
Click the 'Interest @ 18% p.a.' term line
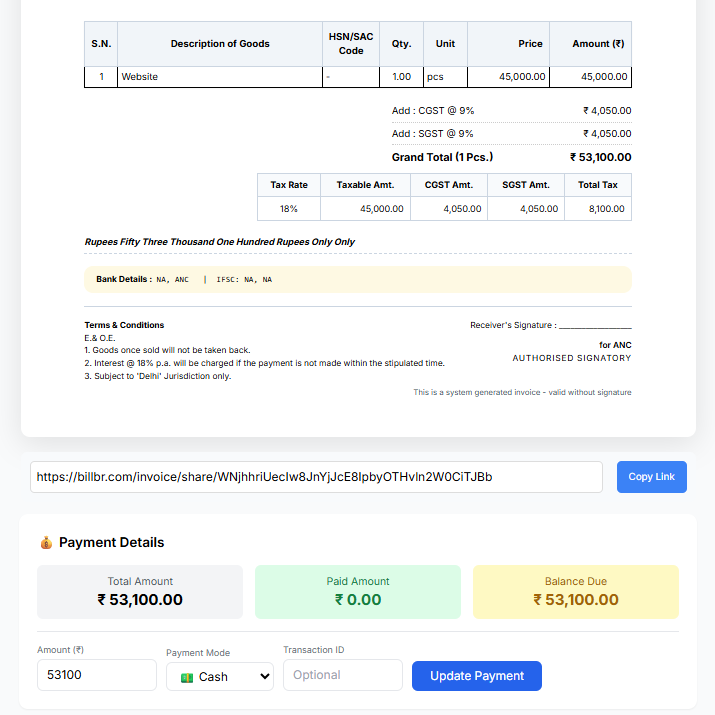coord(264,363)
